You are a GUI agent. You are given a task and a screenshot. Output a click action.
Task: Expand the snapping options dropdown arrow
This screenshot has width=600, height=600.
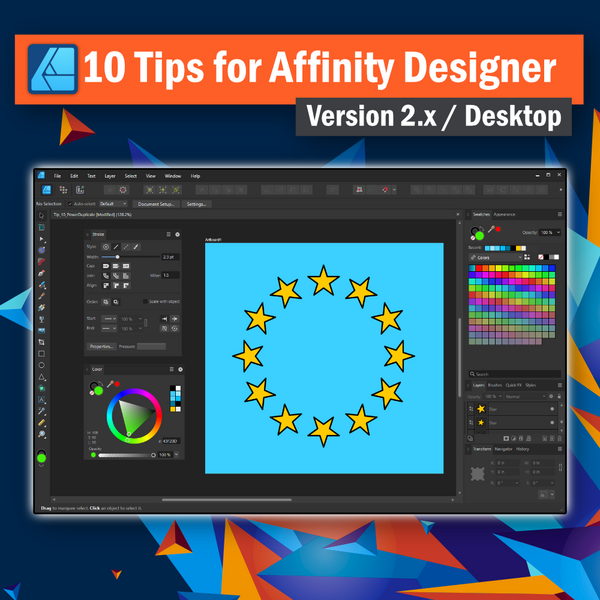pyautogui.click(x=394, y=189)
